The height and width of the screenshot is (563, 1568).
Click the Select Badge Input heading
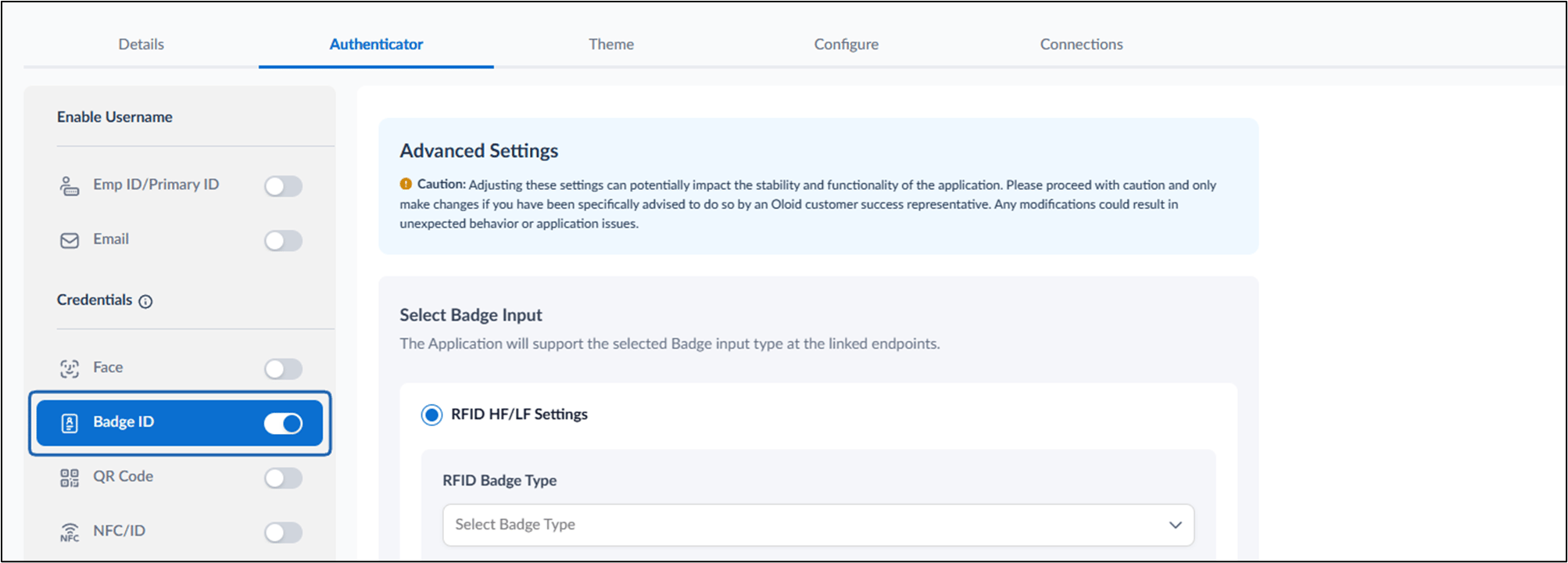[x=471, y=315]
